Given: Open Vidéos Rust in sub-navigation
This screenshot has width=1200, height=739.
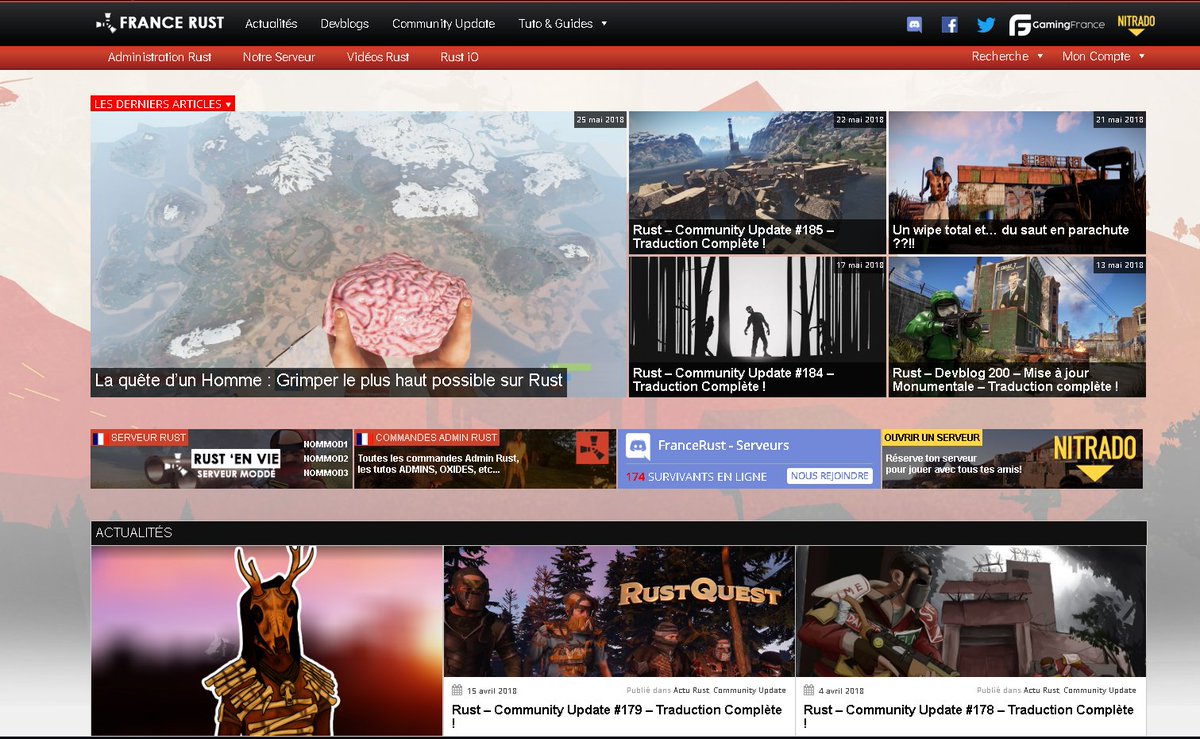Looking at the screenshot, I should coord(378,57).
